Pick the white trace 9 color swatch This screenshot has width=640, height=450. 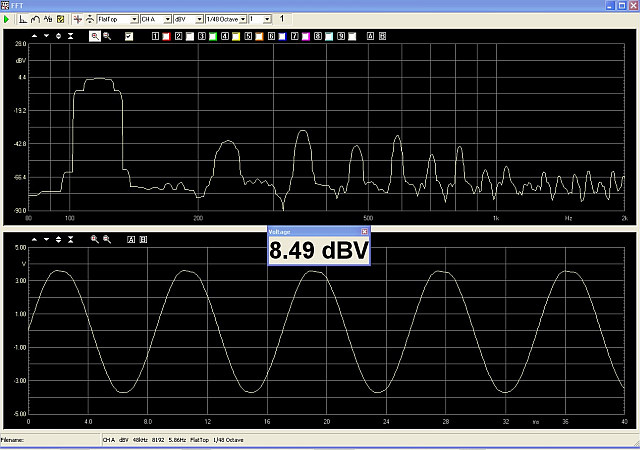pos(352,36)
